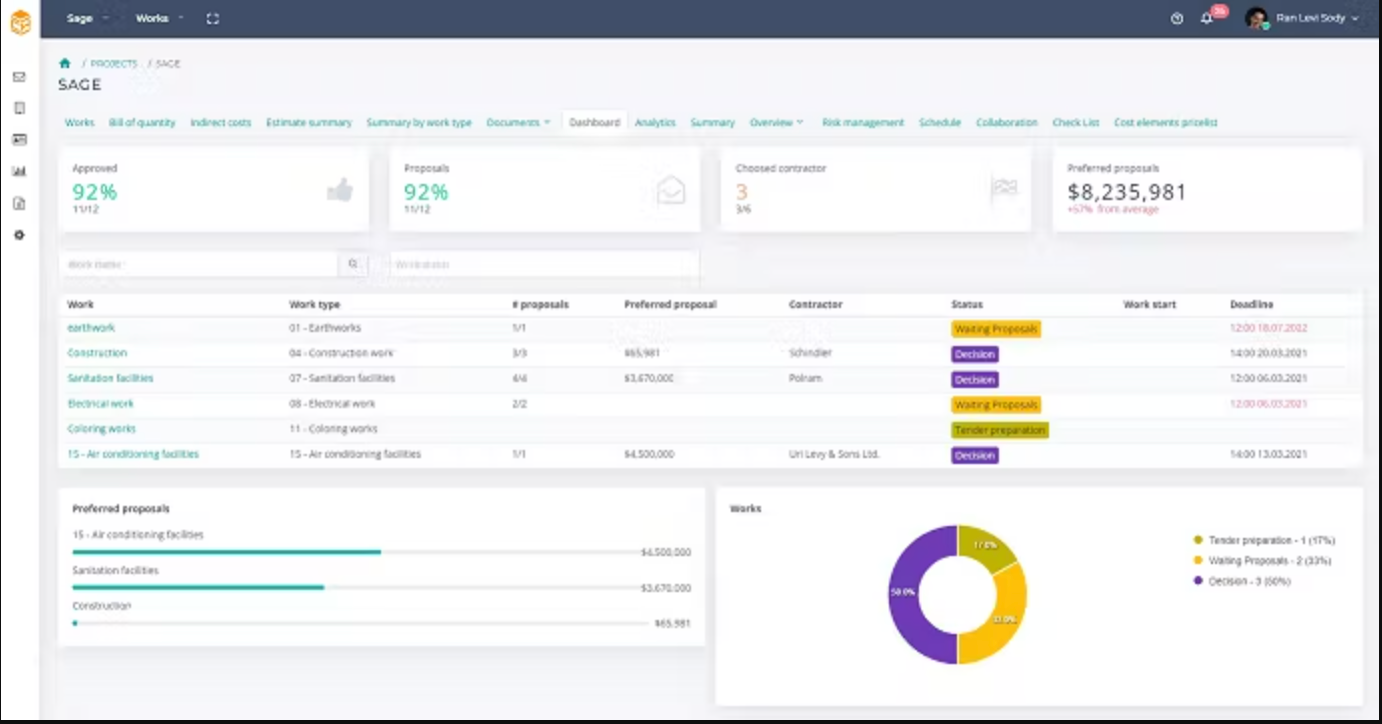Open the Works dropdown in top bar
The width and height of the screenshot is (1382, 724).
coord(160,18)
